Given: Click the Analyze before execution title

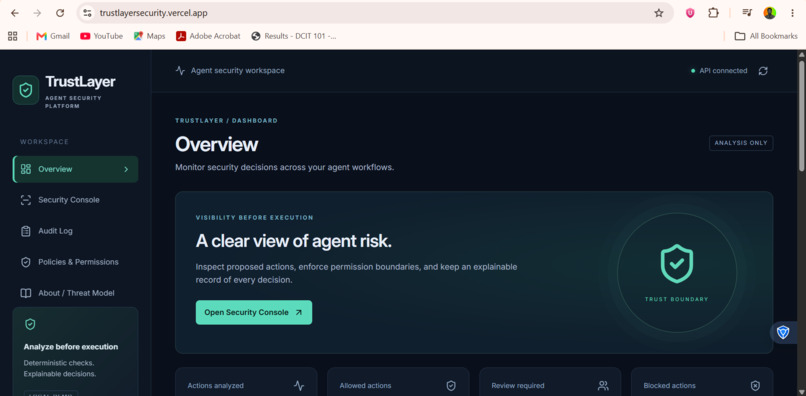Looking at the screenshot, I should click(71, 347).
